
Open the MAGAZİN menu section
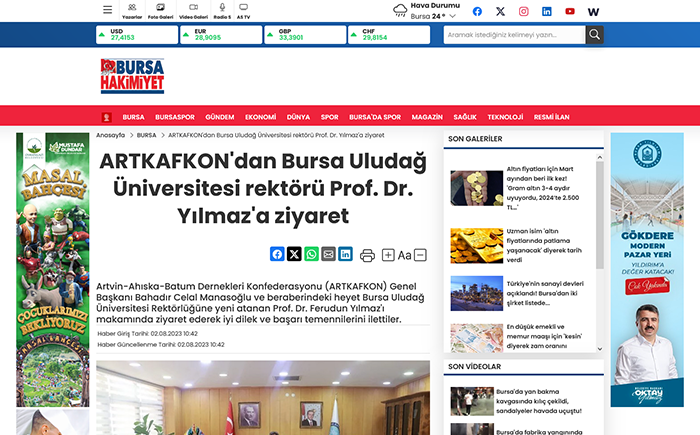click(x=427, y=117)
